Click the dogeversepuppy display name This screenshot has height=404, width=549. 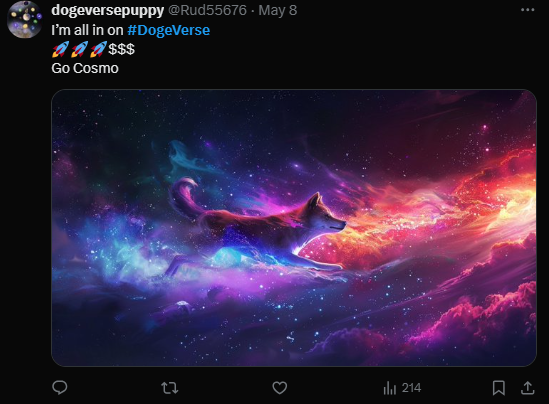coord(107,10)
